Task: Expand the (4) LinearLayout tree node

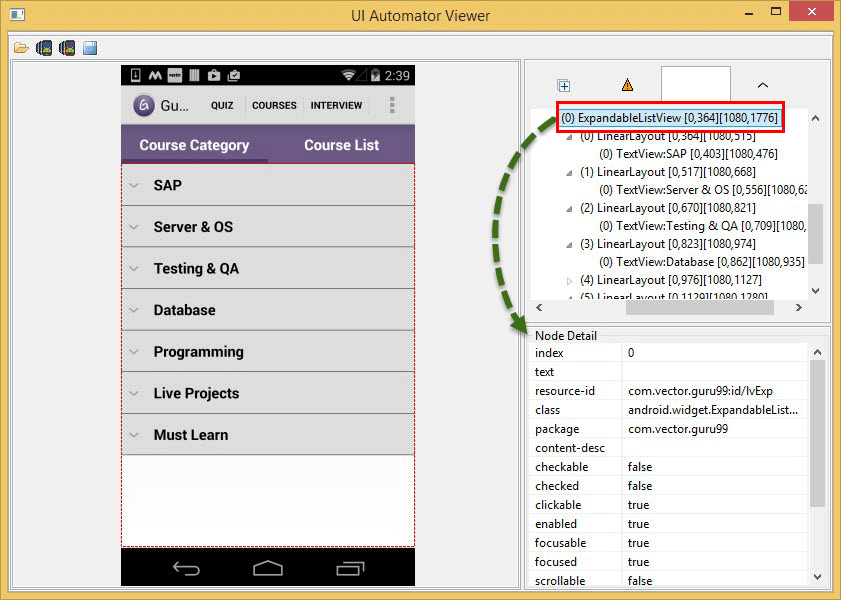Action: click(x=571, y=280)
